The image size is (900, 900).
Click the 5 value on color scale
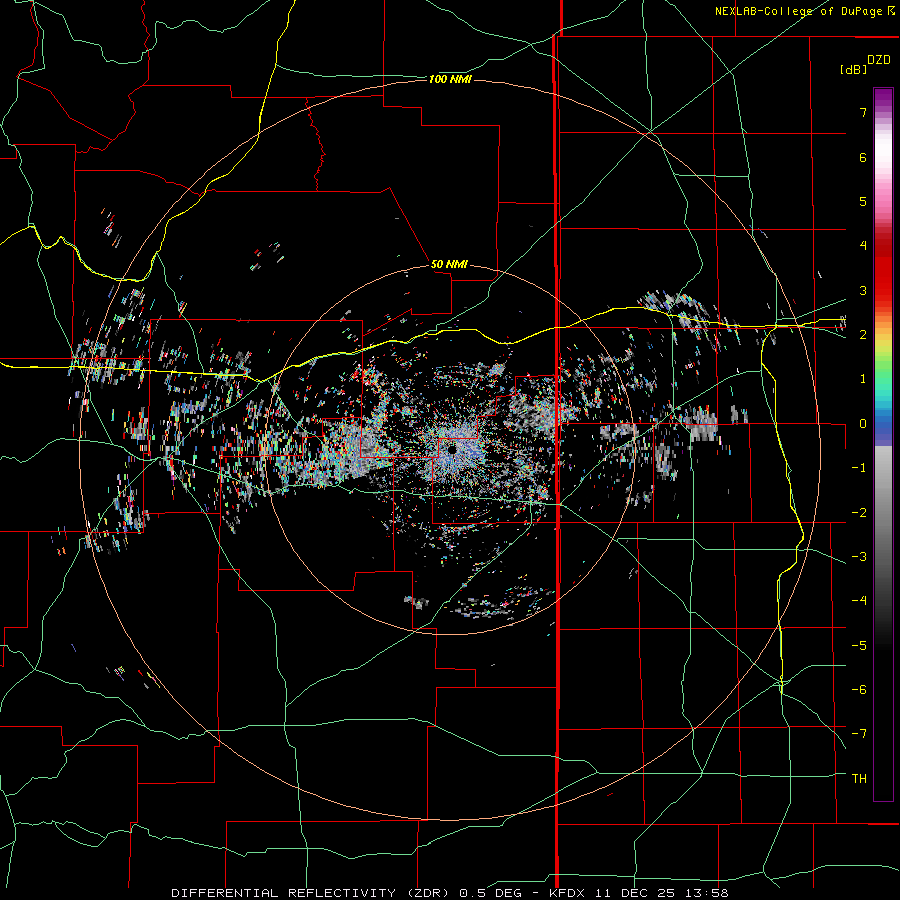(x=863, y=201)
